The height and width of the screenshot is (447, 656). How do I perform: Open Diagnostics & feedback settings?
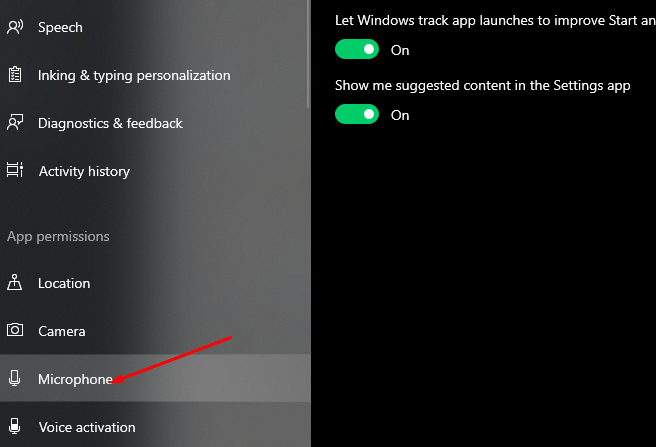(110, 123)
